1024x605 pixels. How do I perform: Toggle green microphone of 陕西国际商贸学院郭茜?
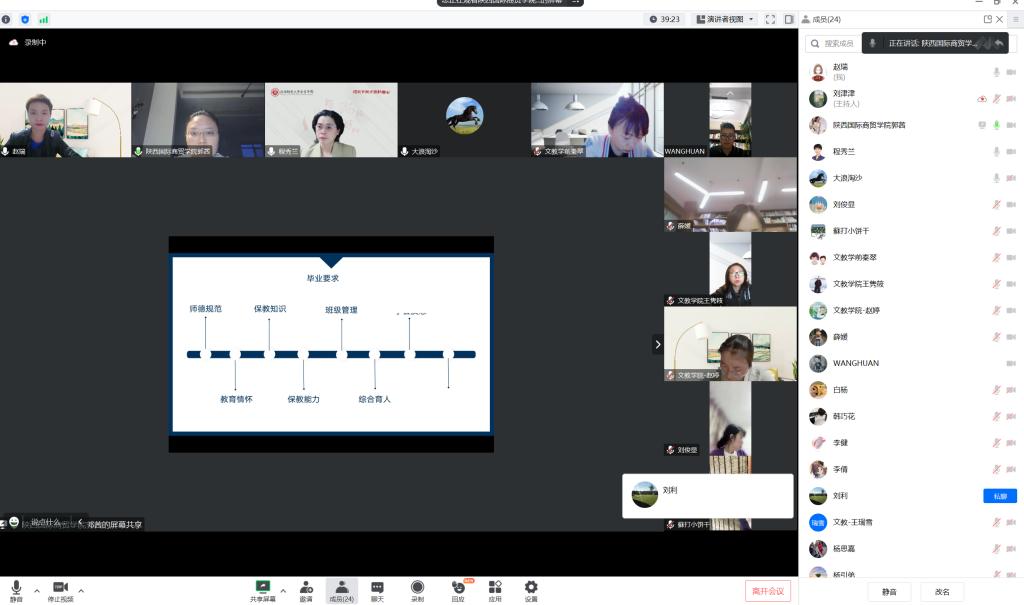click(997, 125)
